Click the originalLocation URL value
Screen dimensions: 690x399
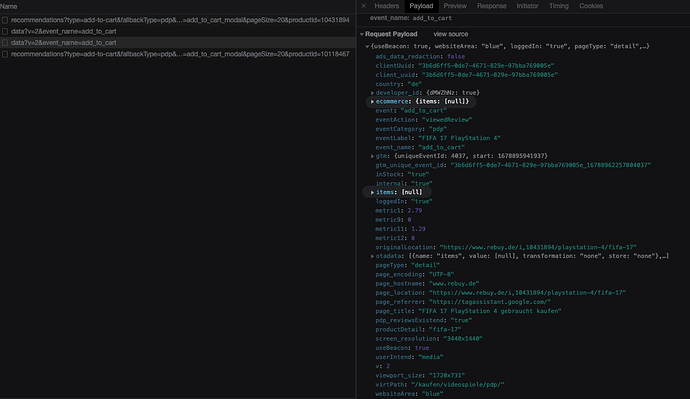coord(538,247)
